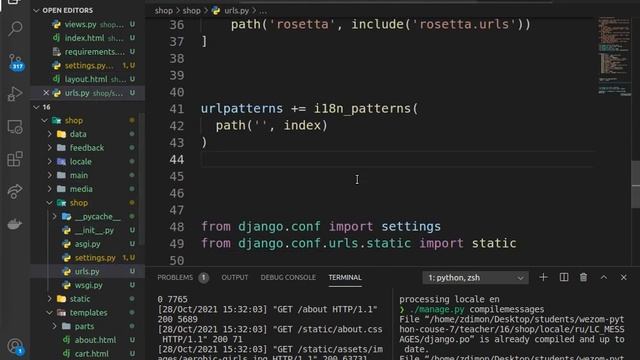
Task: Collapse the 16 workspace folder section
Action: 42,107
